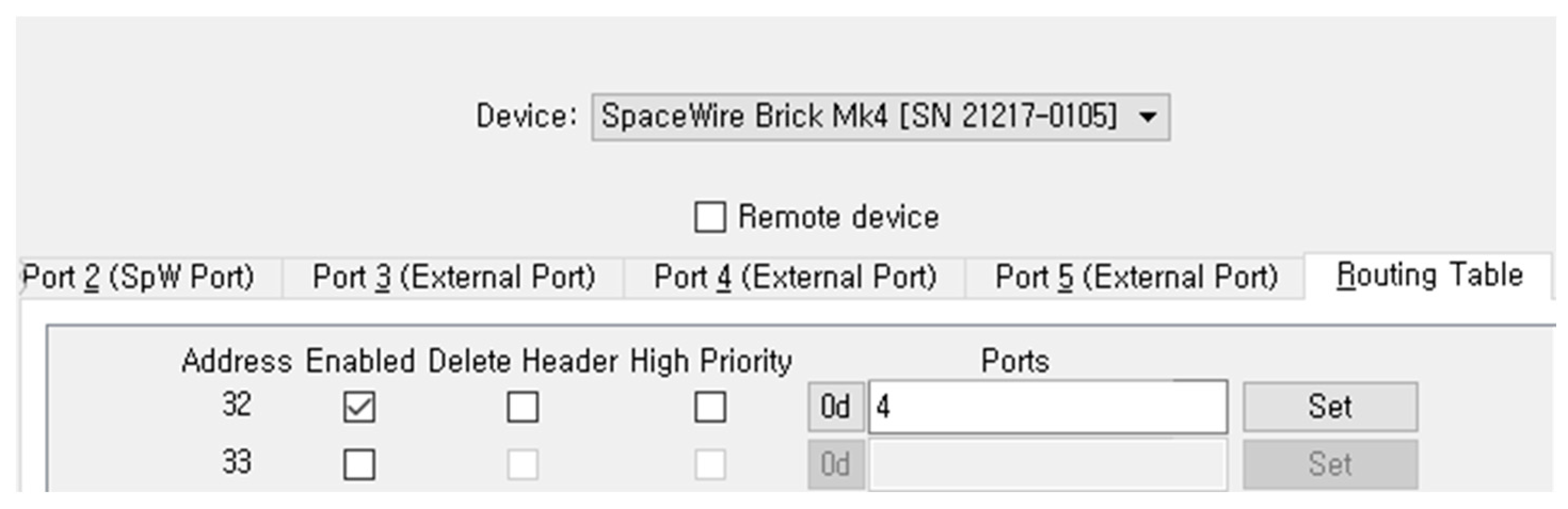Viewport: 1568px width, 509px height.
Task: Tick Delete Header for address 32
Action: [523, 407]
